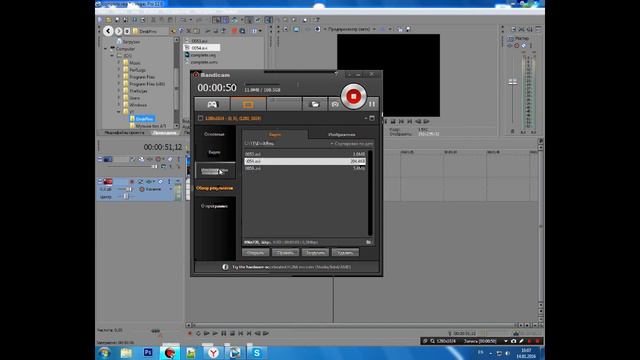Select Bandicam game recording mode tab
640x360 pixels.
(x=212, y=104)
